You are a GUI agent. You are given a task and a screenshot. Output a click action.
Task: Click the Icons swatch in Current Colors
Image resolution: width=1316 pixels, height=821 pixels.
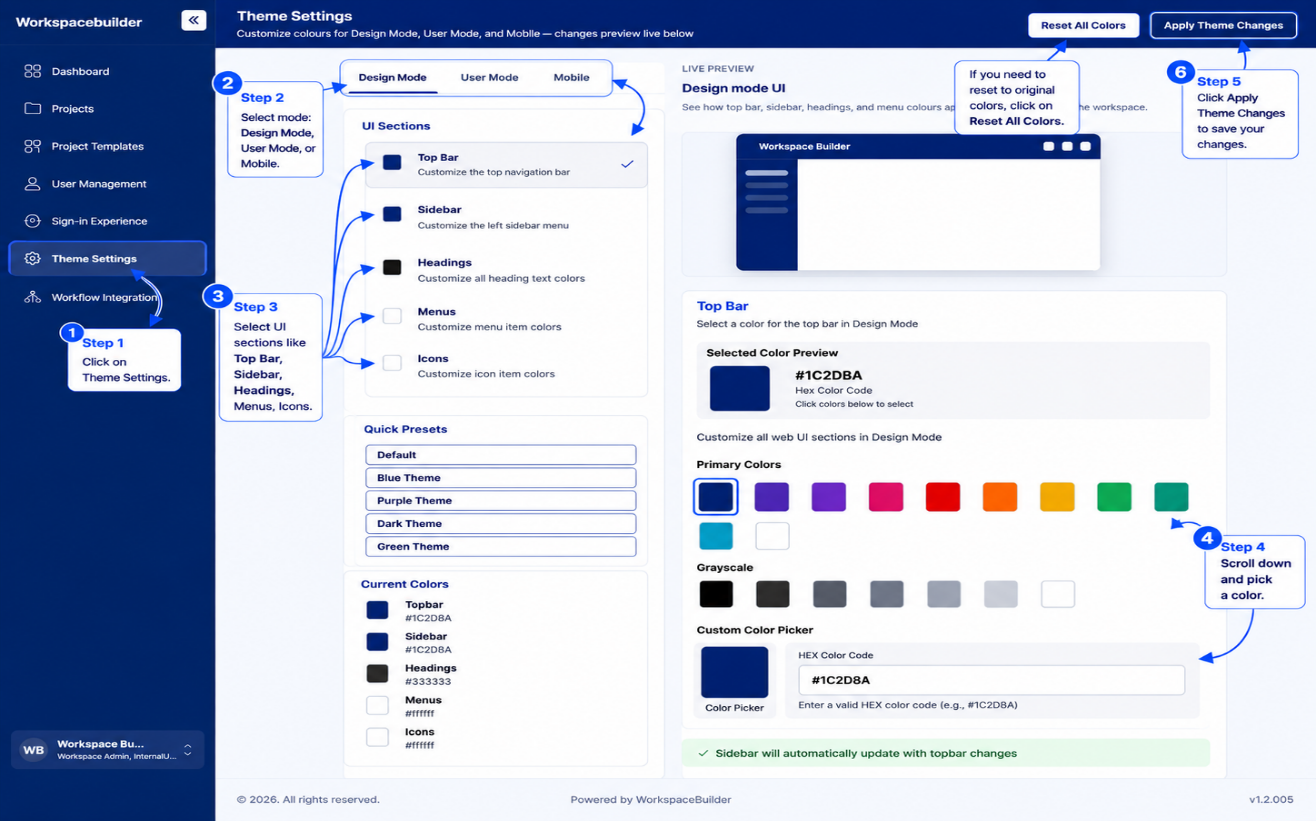click(x=377, y=737)
